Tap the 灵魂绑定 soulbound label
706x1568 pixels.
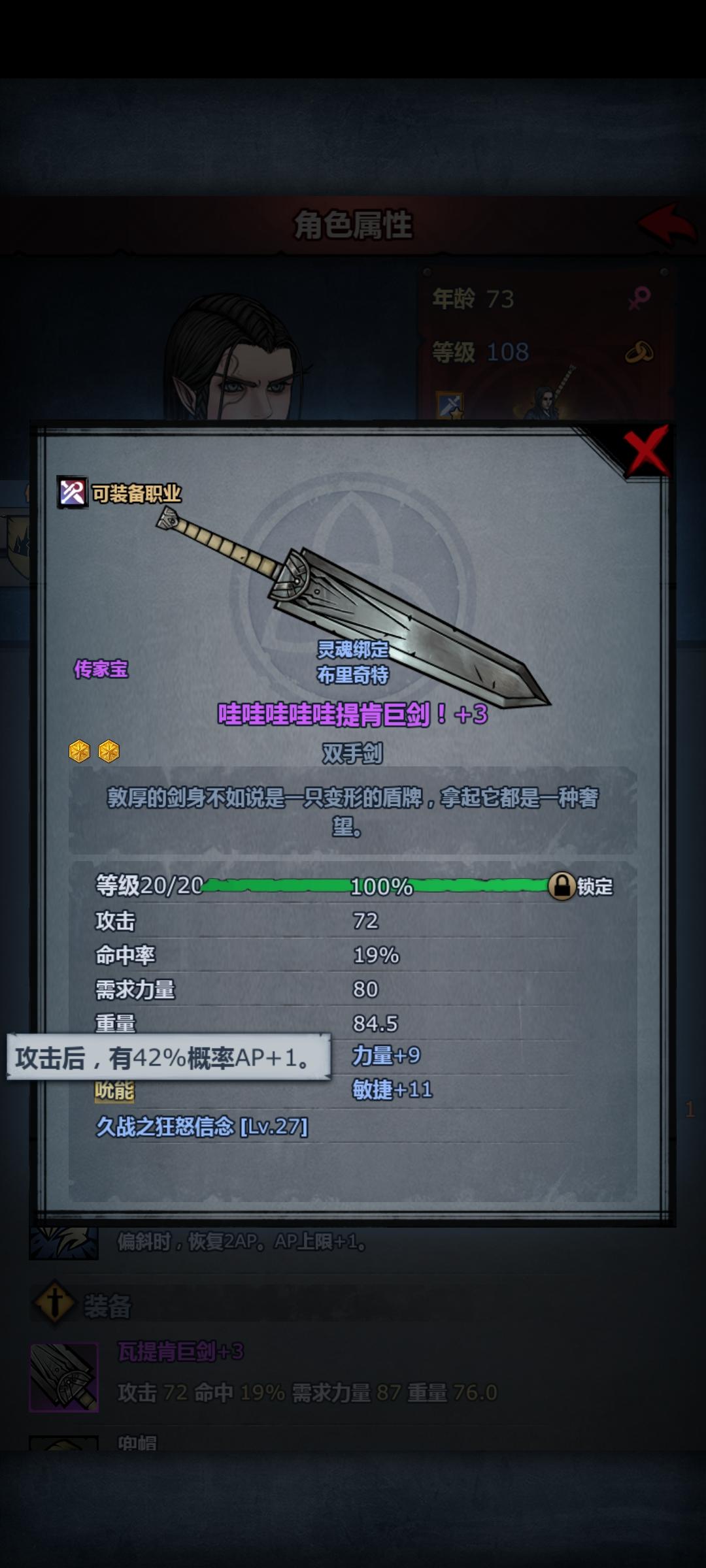[x=353, y=649]
